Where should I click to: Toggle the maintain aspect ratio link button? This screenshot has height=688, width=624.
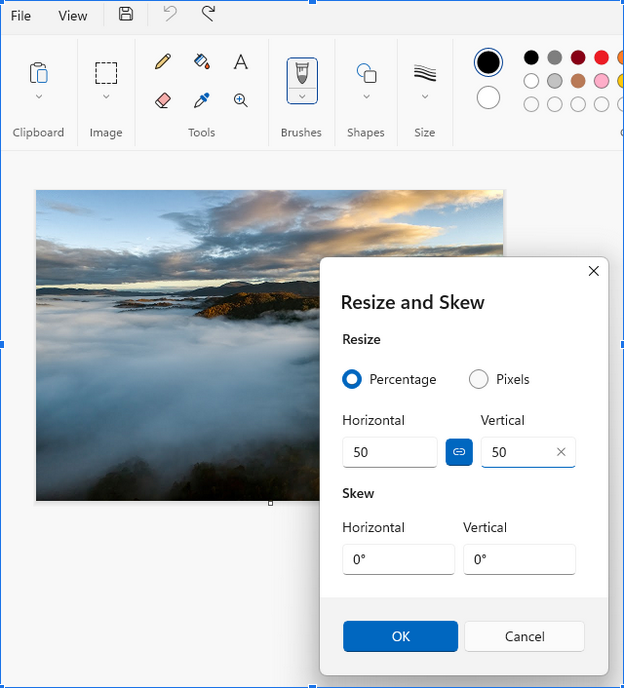click(x=459, y=452)
